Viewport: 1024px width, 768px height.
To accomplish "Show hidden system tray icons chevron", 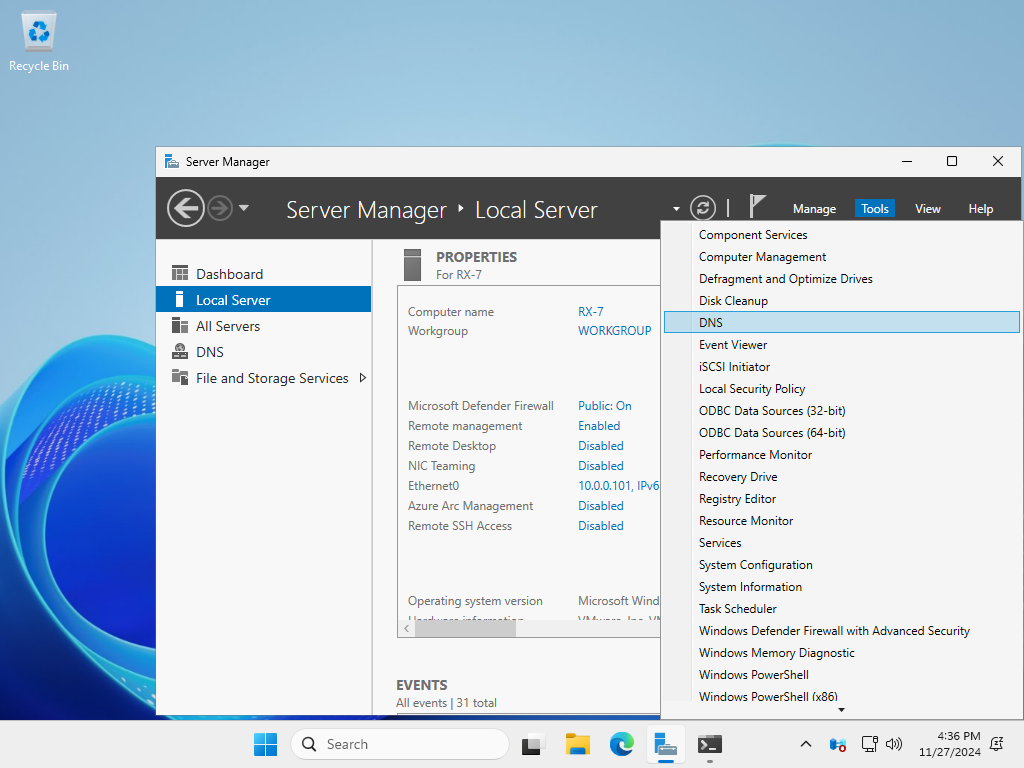I will point(806,744).
